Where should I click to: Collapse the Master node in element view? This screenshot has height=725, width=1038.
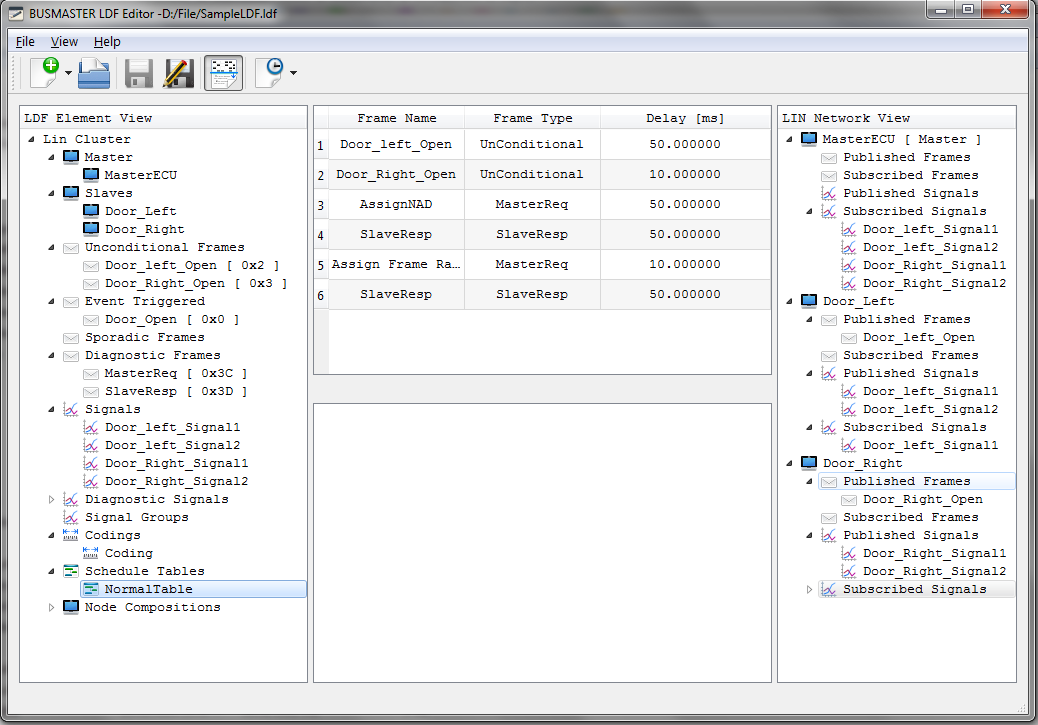click(52, 157)
